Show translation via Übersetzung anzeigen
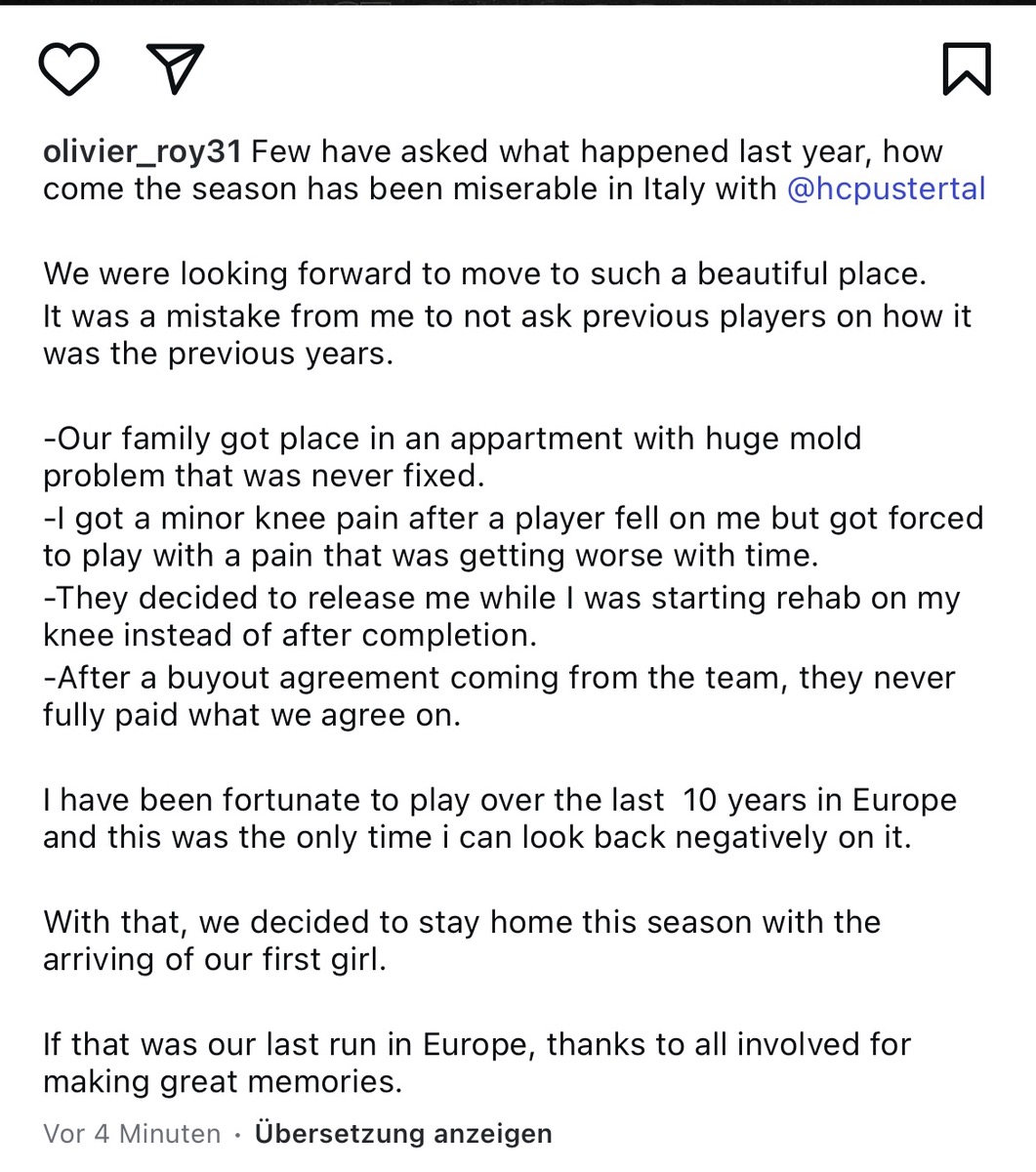 pos(403,1133)
